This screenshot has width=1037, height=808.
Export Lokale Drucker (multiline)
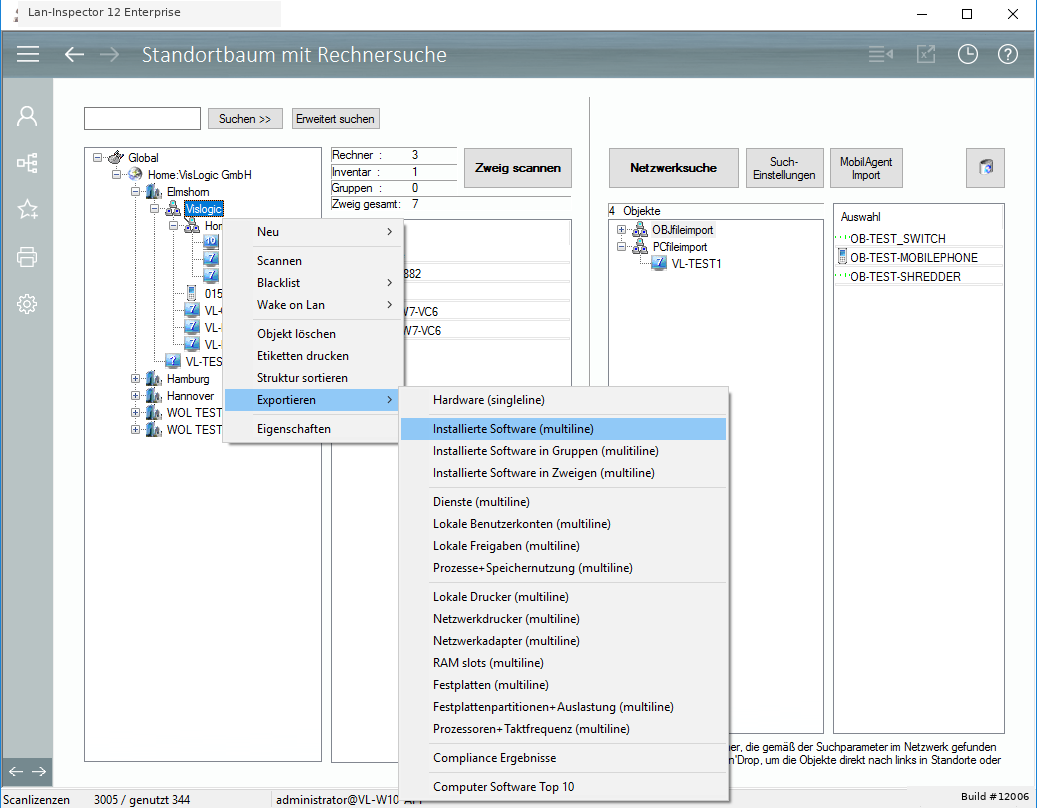coord(563,597)
